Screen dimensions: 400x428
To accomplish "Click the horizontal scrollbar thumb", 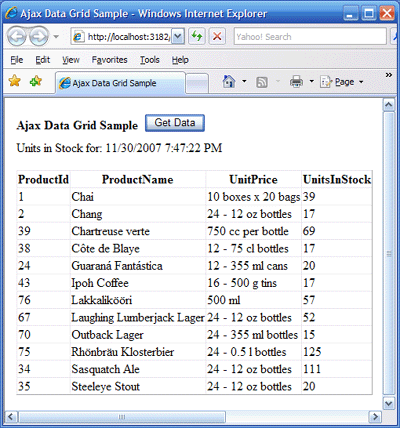I will tap(122, 417).
